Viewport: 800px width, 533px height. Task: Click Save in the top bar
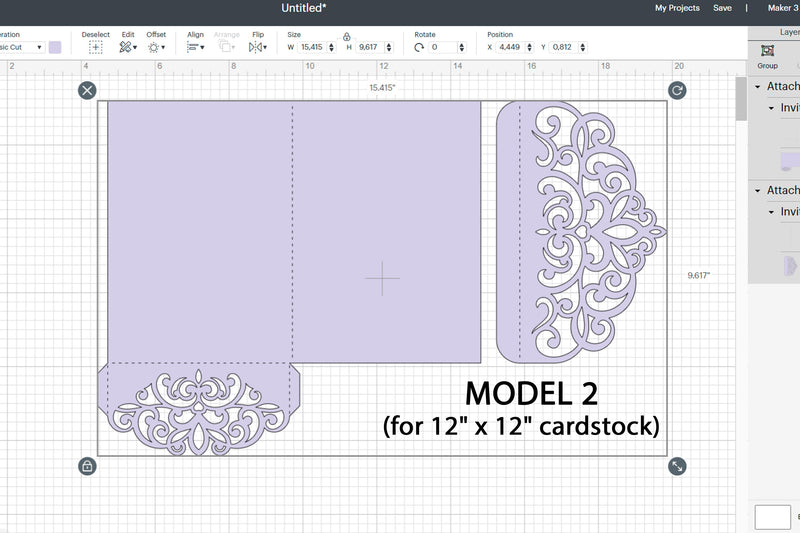[722, 8]
